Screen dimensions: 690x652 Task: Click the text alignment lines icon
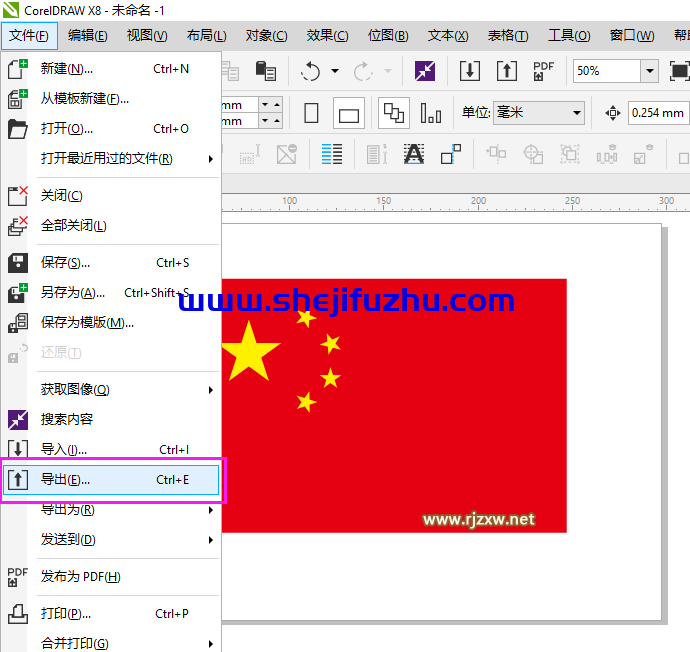(x=332, y=154)
